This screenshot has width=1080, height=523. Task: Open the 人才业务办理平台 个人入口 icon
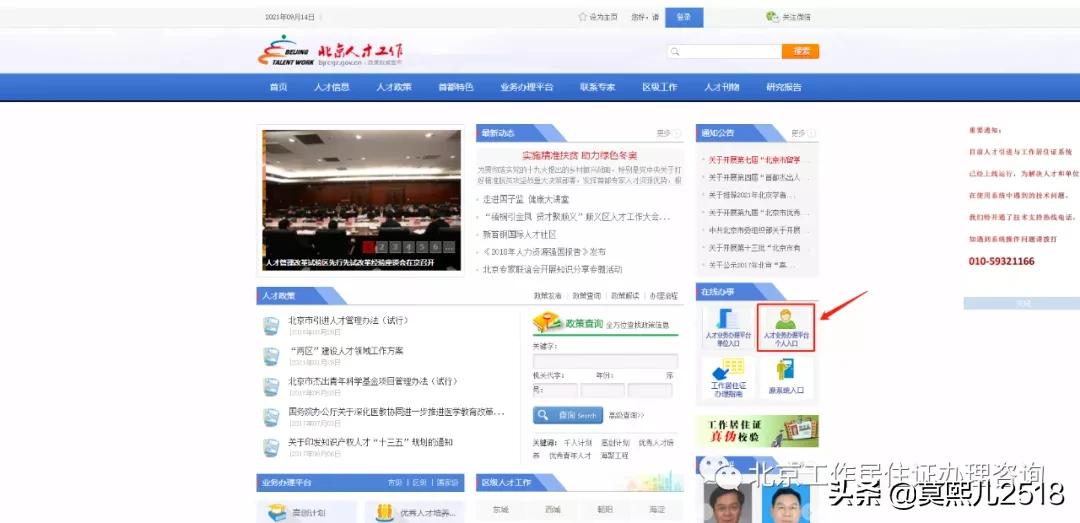click(x=786, y=327)
